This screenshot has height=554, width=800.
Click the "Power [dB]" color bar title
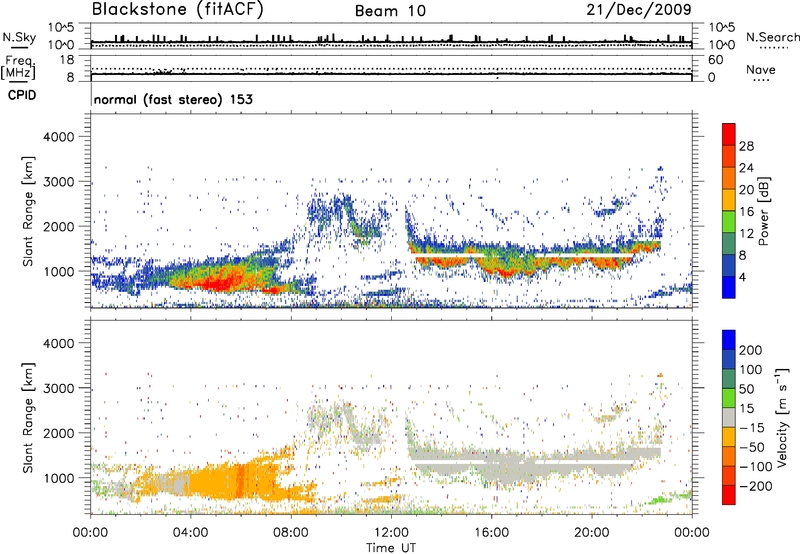click(x=763, y=211)
